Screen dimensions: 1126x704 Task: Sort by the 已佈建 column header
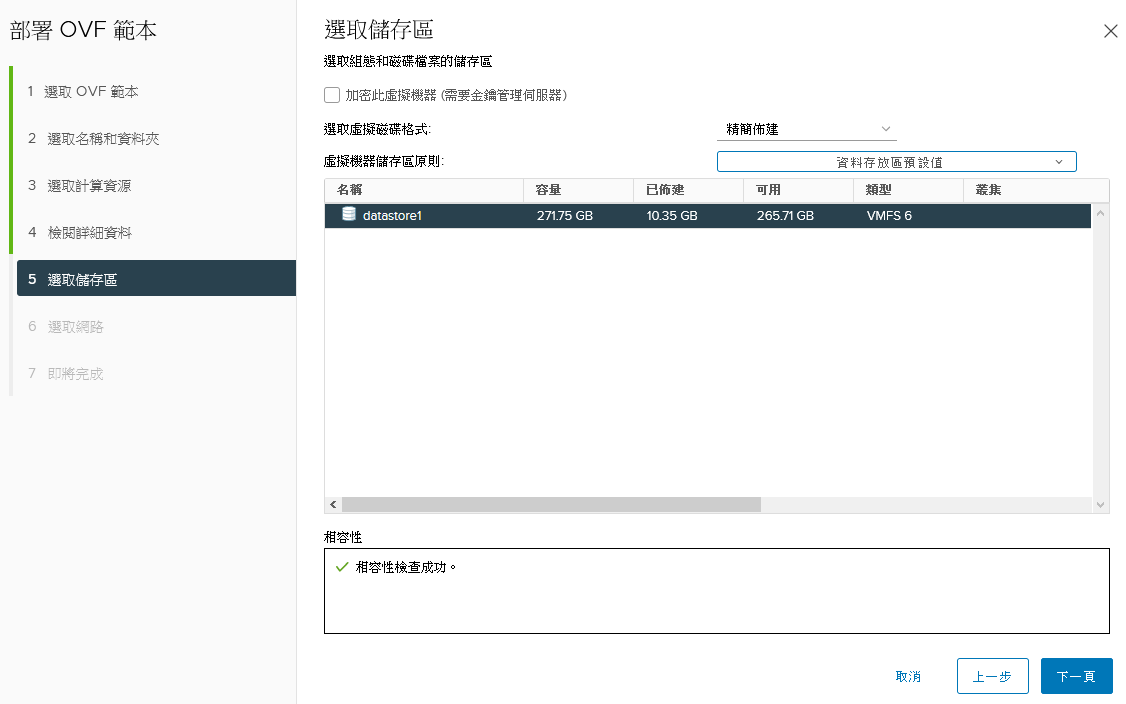(688, 190)
